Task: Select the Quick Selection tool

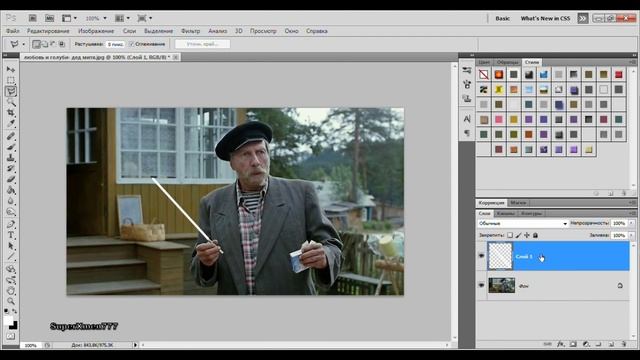Action: point(11,102)
